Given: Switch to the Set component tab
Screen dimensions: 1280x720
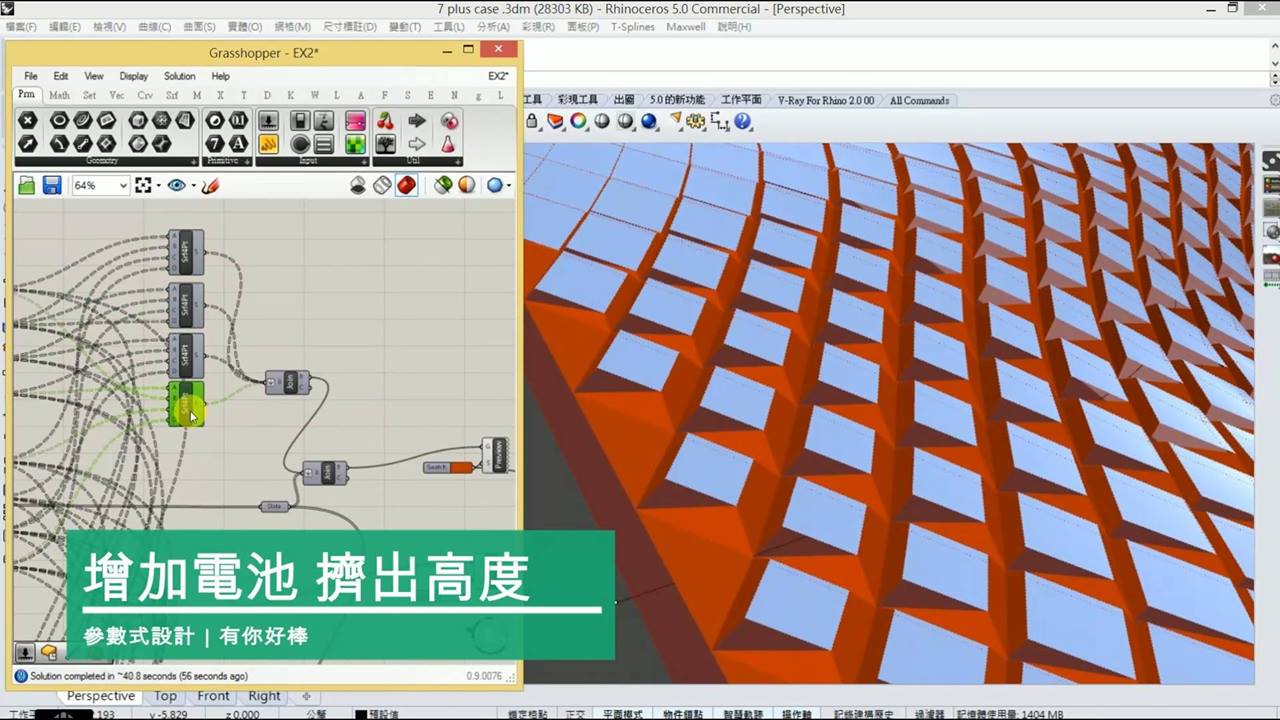Looking at the screenshot, I should (89, 95).
